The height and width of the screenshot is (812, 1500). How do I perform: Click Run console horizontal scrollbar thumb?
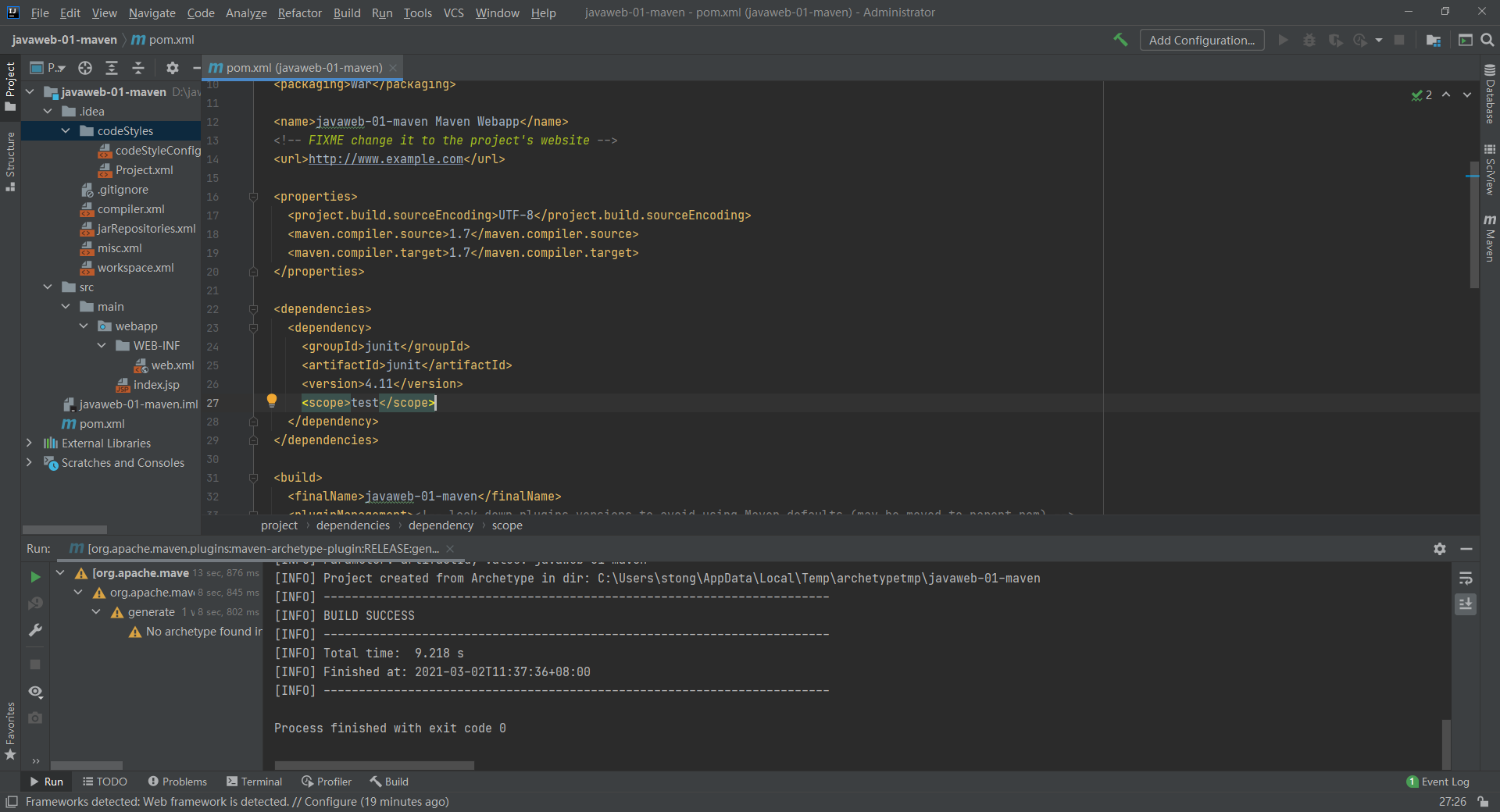(374, 765)
